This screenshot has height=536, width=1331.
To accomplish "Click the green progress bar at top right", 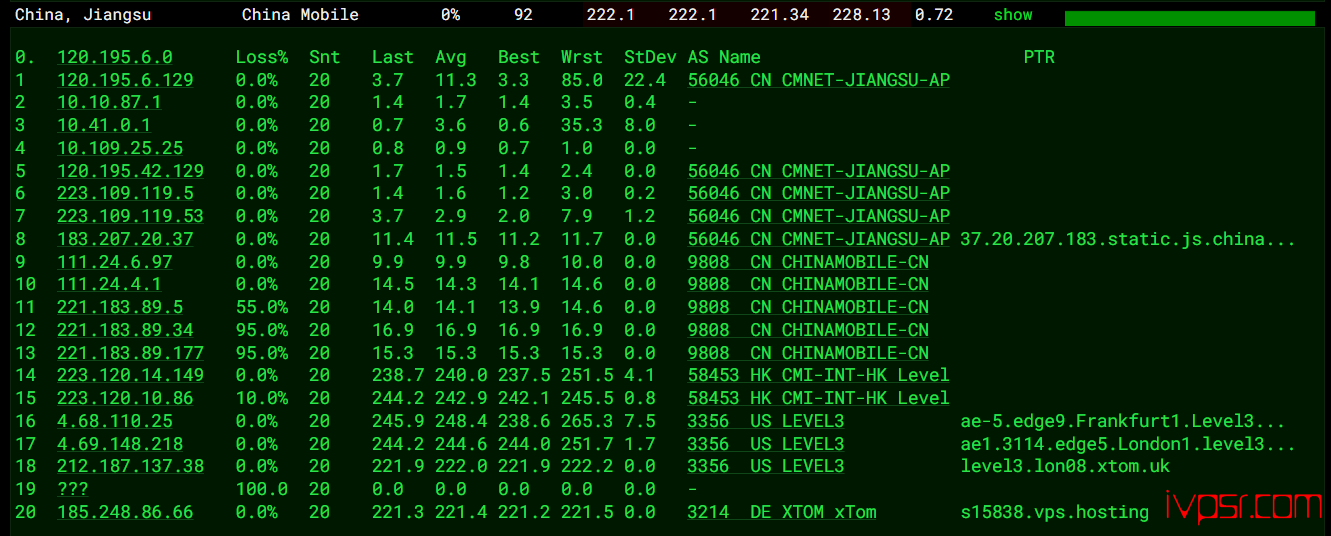I will (1190, 18).
